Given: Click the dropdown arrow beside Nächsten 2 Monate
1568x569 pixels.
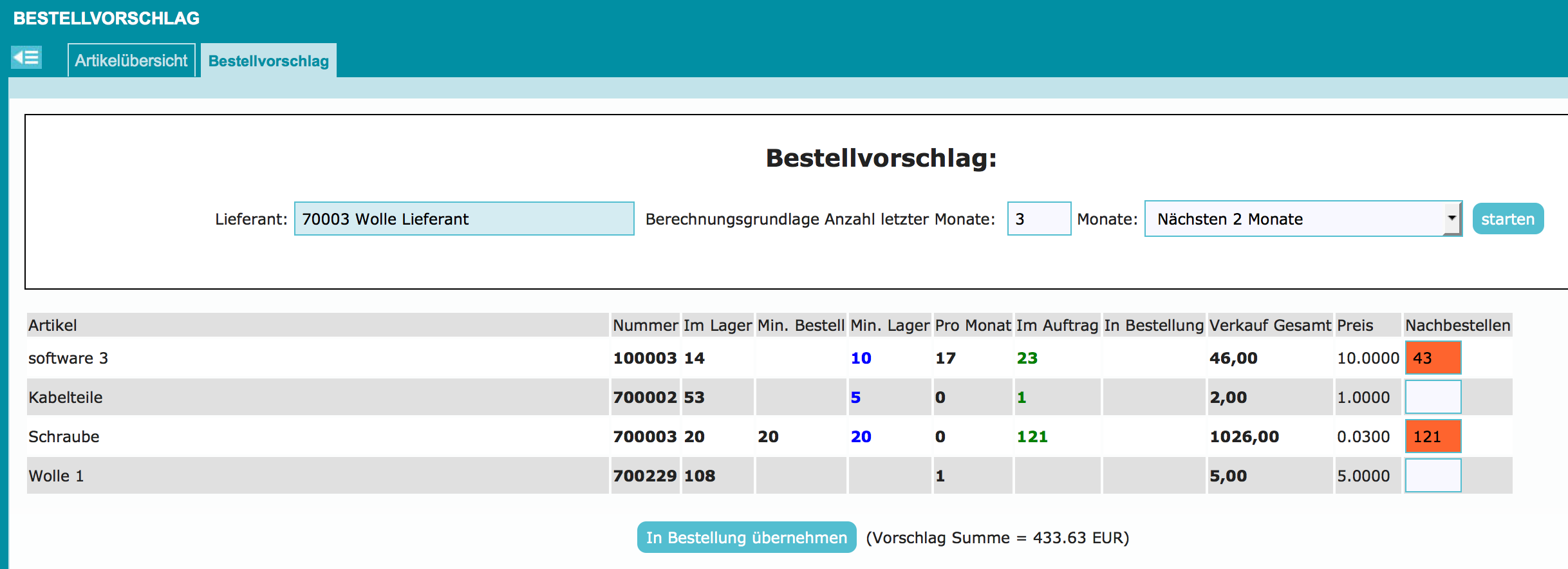Looking at the screenshot, I should click(1451, 219).
